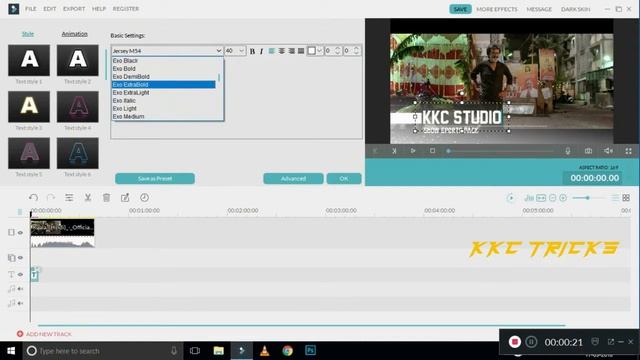Click the Save as Preset button
The height and width of the screenshot is (360, 640).
tap(155, 178)
